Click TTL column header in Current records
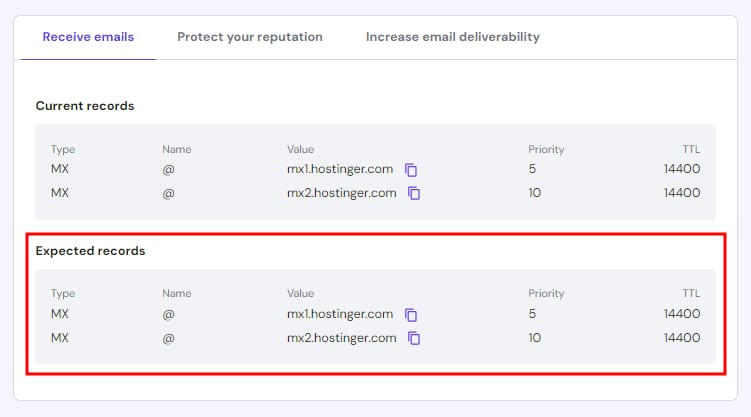The height and width of the screenshot is (417, 751). click(690, 149)
